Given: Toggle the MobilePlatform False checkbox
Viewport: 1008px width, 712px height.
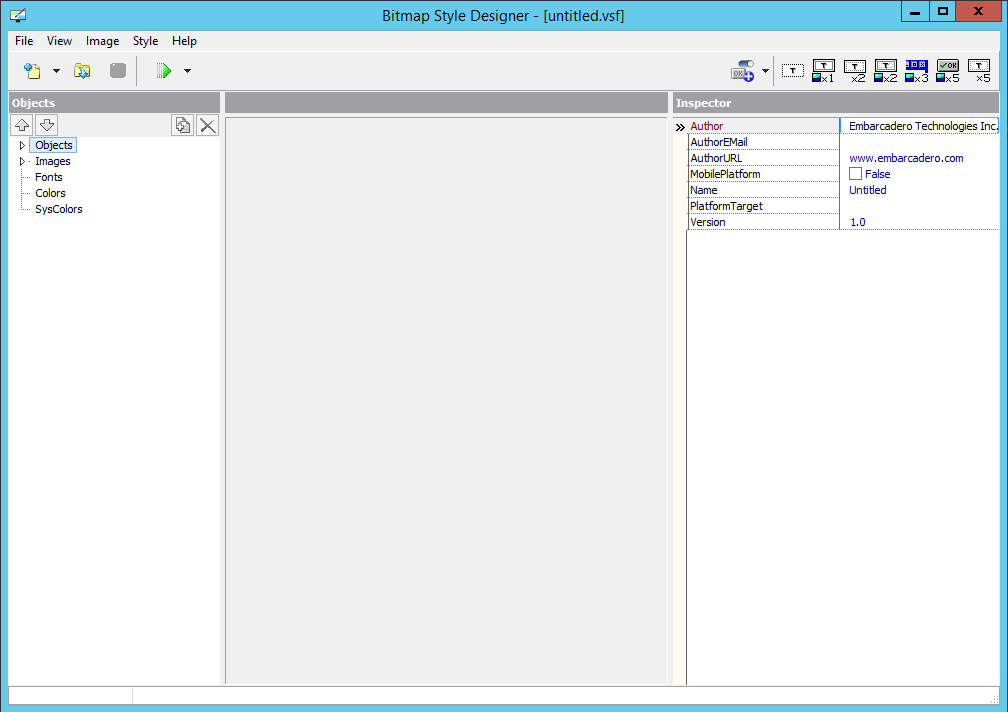Looking at the screenshot, I should tap(855, 174).
